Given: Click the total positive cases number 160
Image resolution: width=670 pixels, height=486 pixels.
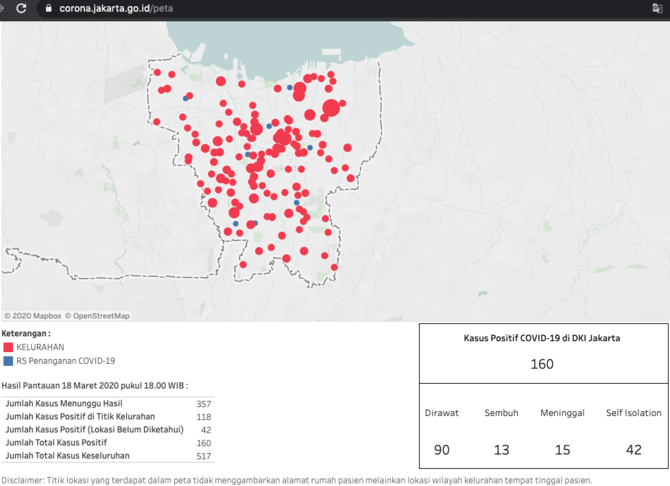Looking at the screenshot, I should pos(541,364).
